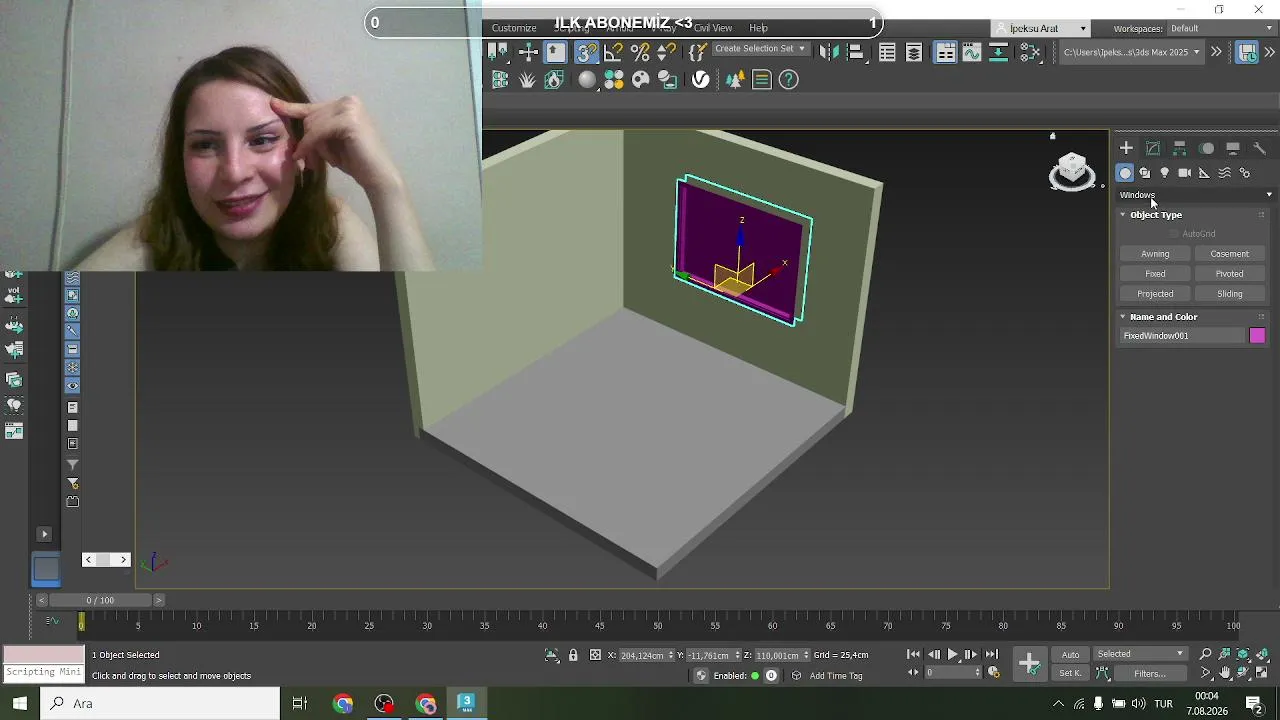This screenshot has width=1280, height=720.
Task: Toggle Percent Snap
Action: (641, 52)
